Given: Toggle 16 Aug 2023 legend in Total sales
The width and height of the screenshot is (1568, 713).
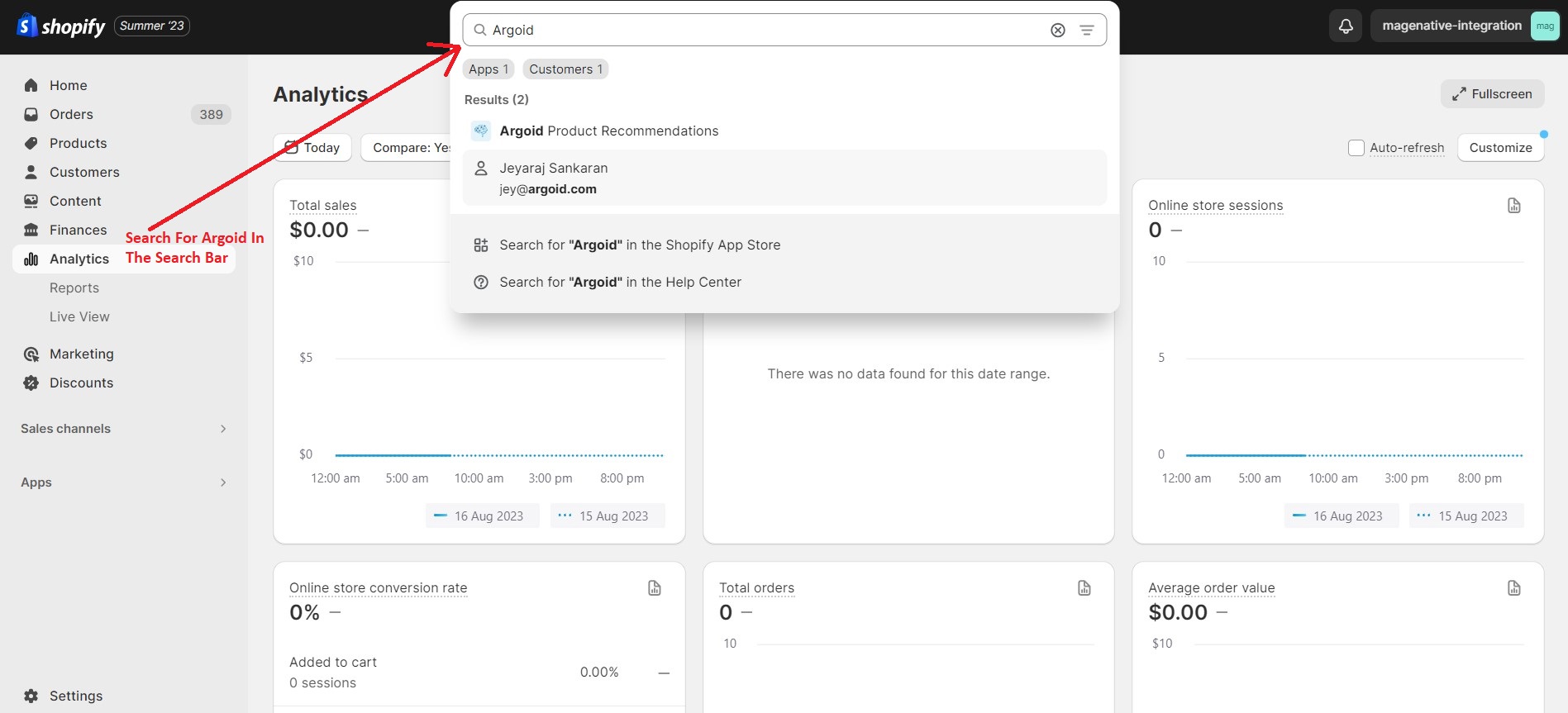Looking at the screenshot, I should [482, 516].
